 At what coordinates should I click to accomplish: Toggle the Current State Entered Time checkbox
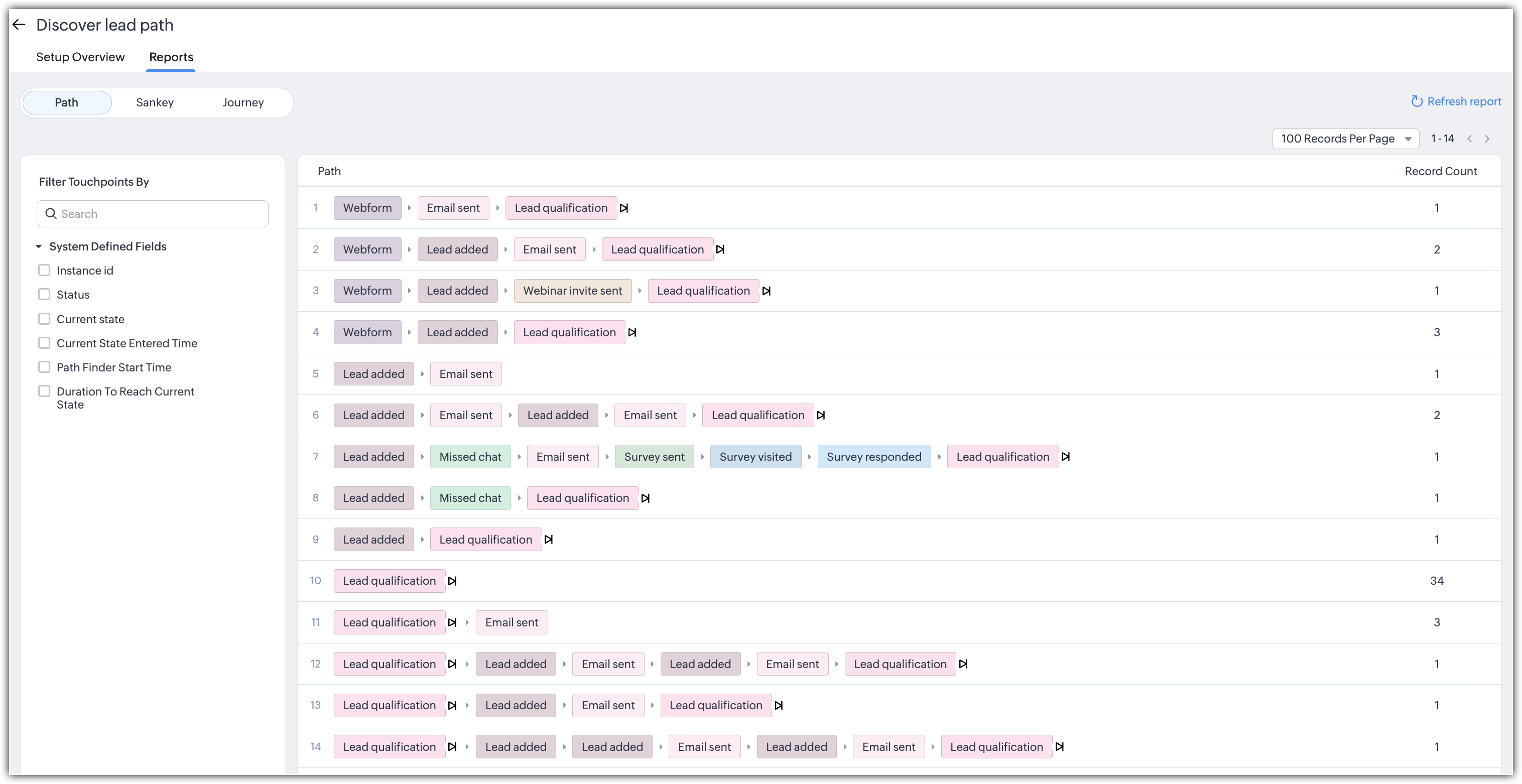[x=44, y=343]
